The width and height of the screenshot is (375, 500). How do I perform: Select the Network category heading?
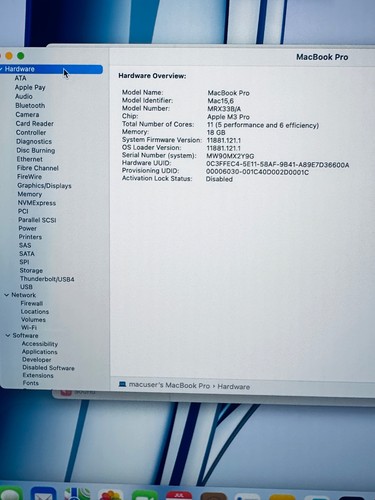coord(23,295)
